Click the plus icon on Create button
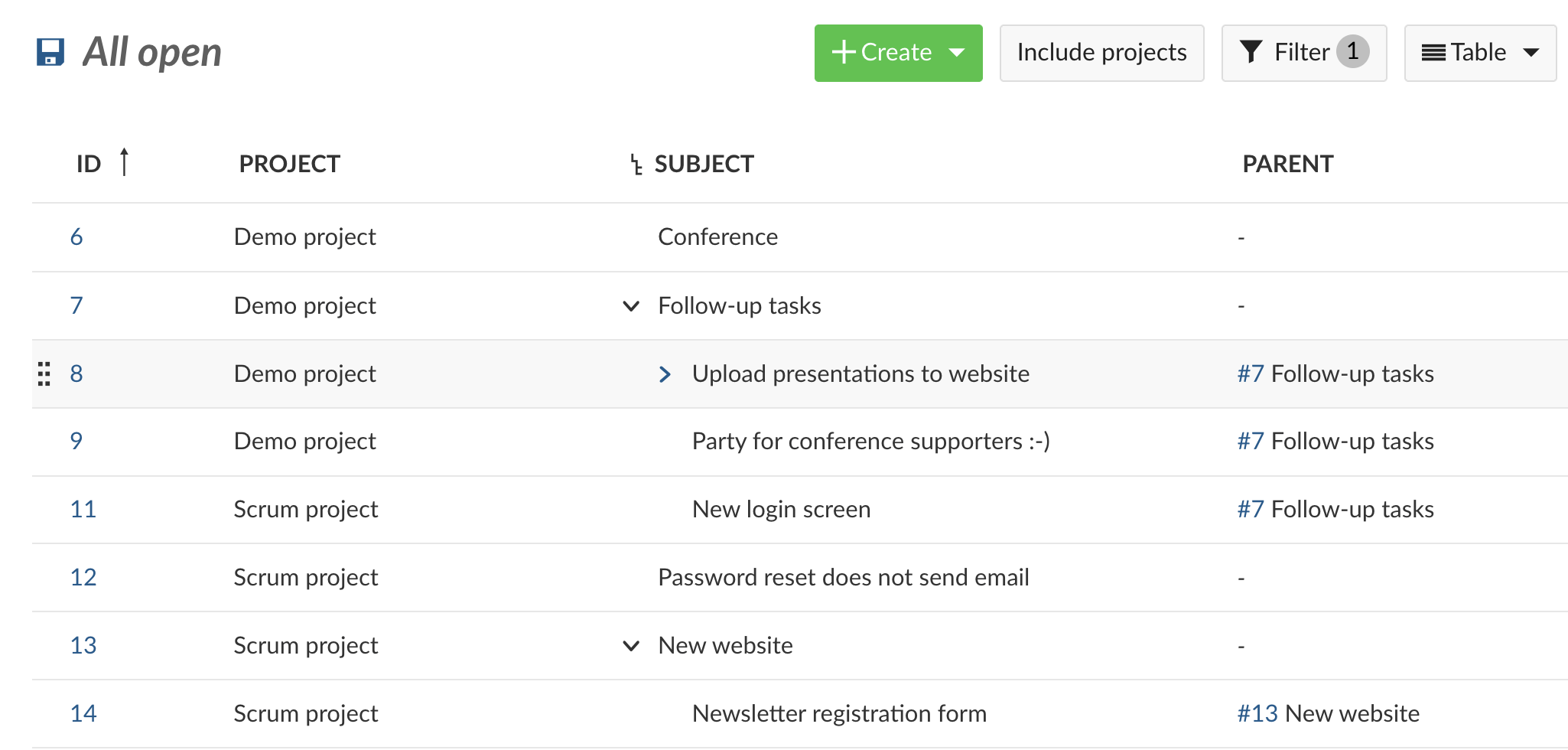 pos(843,52)
